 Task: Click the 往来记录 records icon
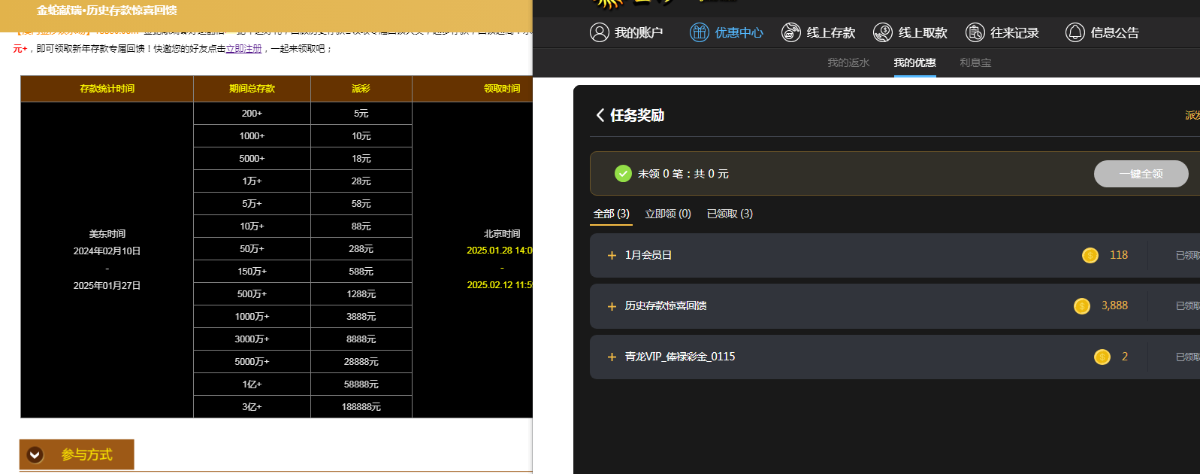point(975,32)
